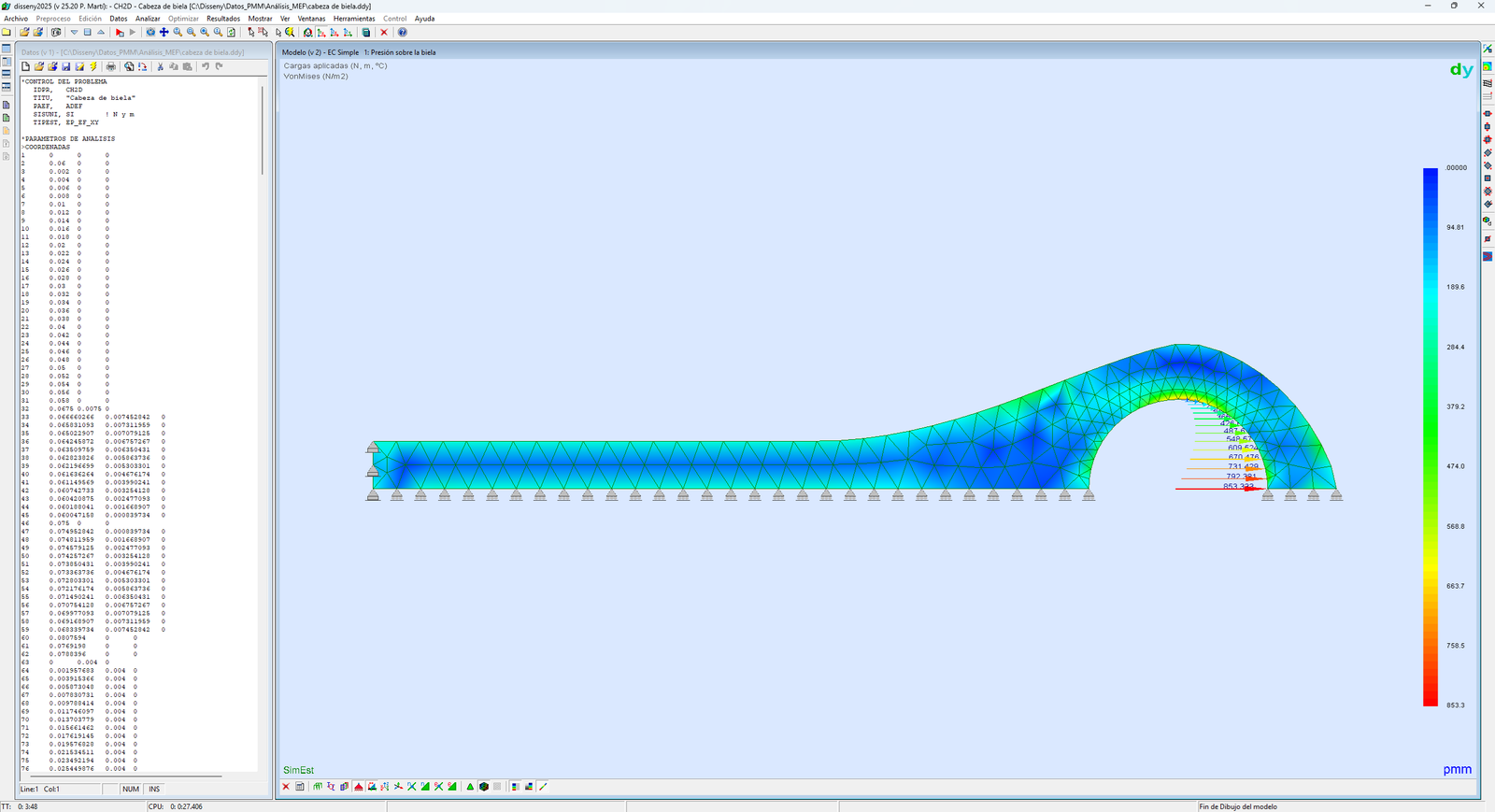Toggle the red support triangle display button

359,787
